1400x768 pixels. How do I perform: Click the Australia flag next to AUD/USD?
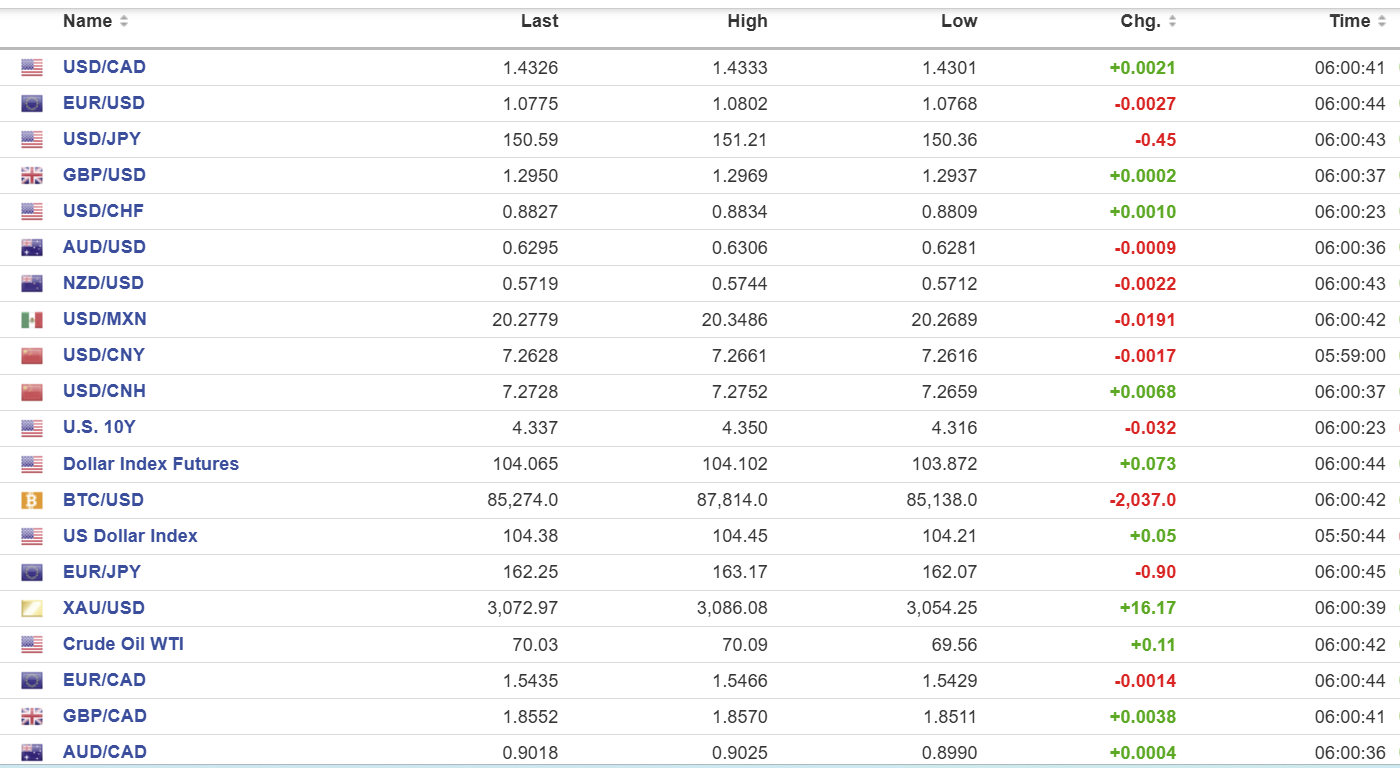(32, 248)
